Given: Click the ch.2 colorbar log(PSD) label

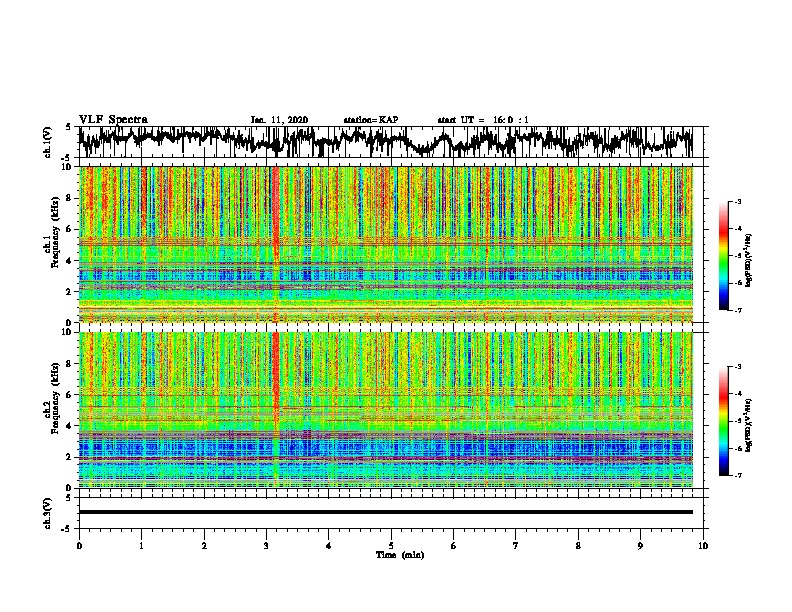Looking at the screenshot, I should tap(749, 425).
